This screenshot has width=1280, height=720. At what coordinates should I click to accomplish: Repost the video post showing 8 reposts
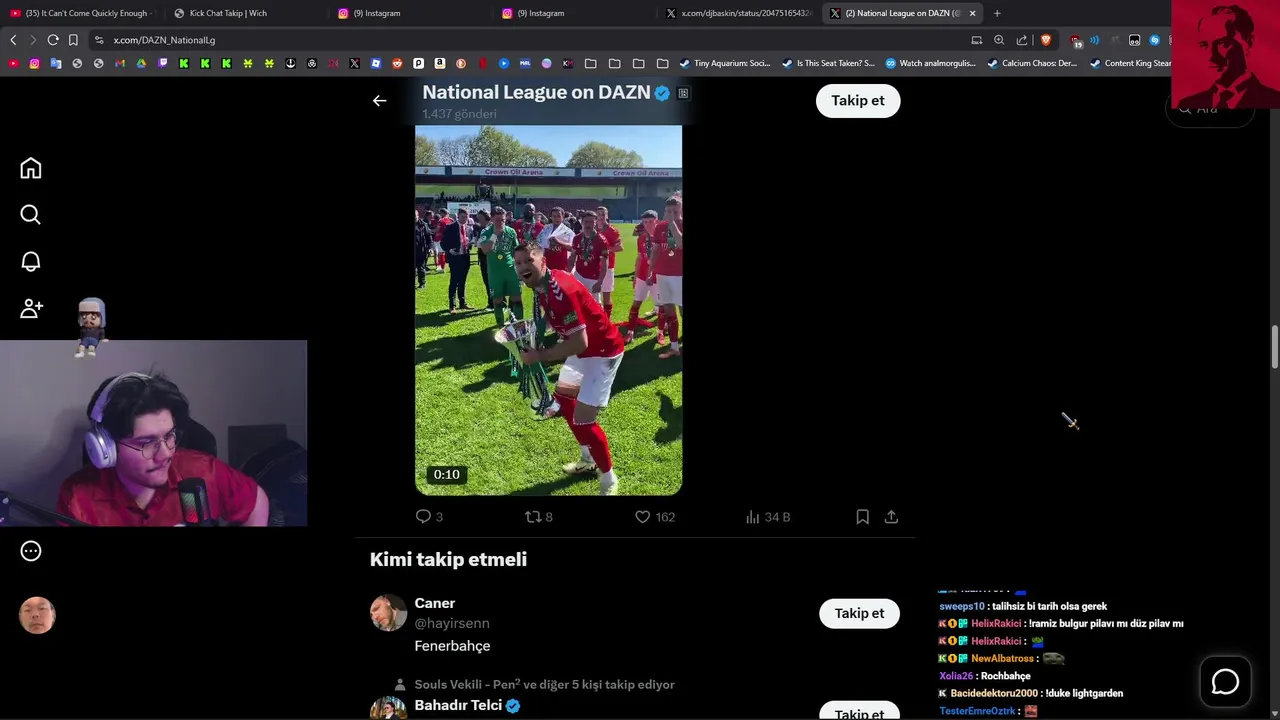(x=539, y=517)
